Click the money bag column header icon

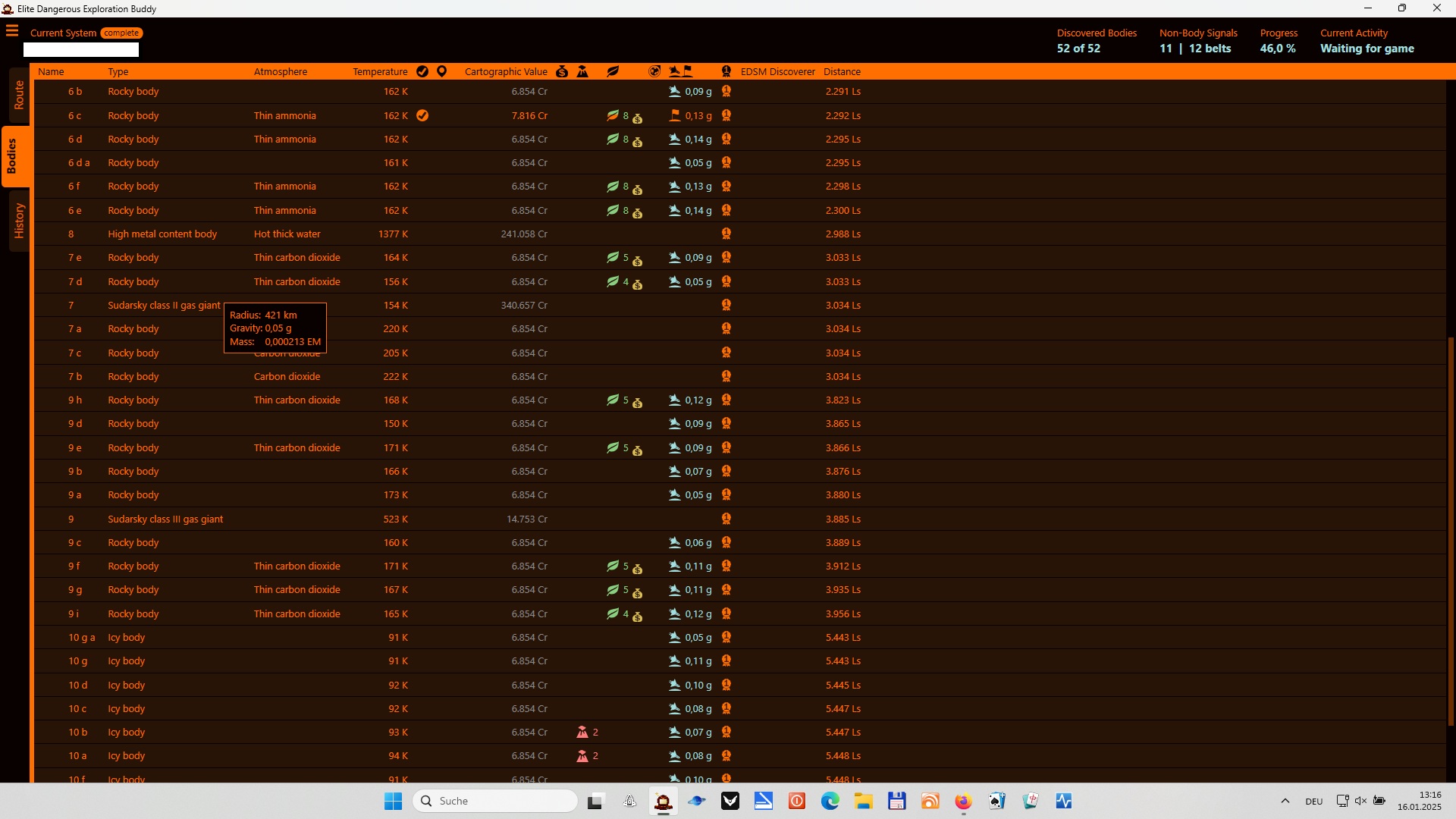click(562, 71)
